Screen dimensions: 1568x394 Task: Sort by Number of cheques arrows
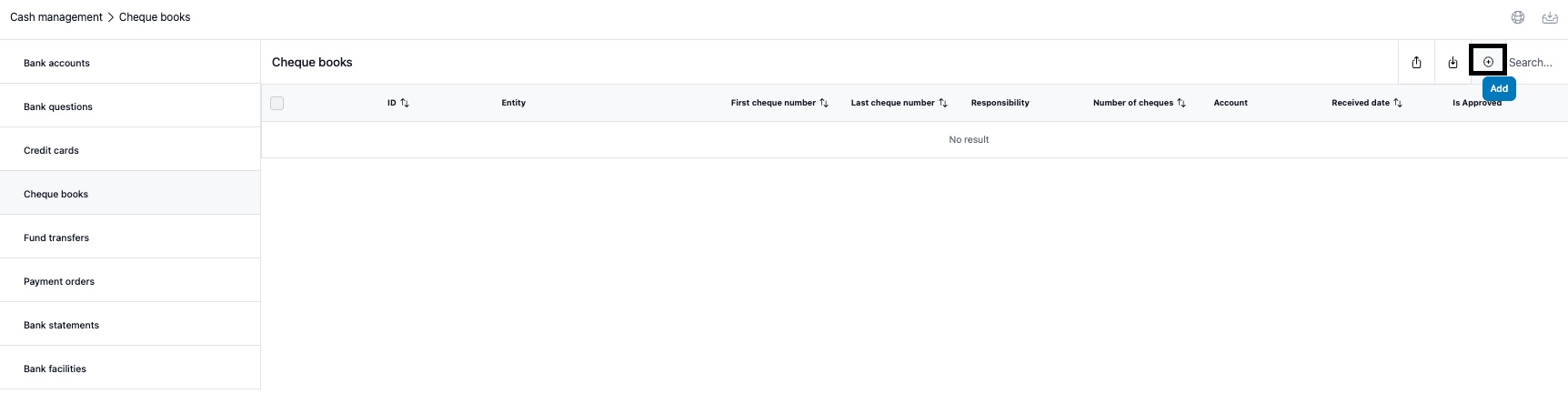click(1181, 103)
